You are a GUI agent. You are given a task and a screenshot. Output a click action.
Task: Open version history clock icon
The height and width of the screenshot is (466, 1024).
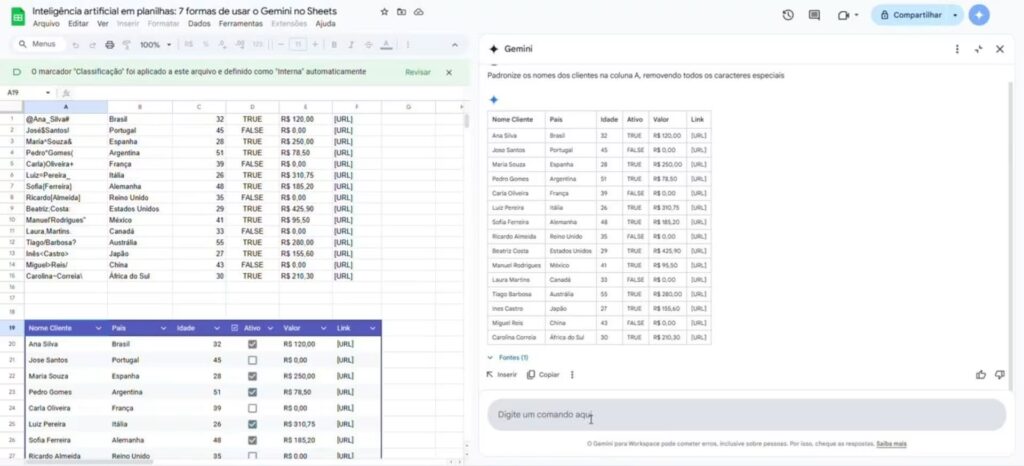788,14
